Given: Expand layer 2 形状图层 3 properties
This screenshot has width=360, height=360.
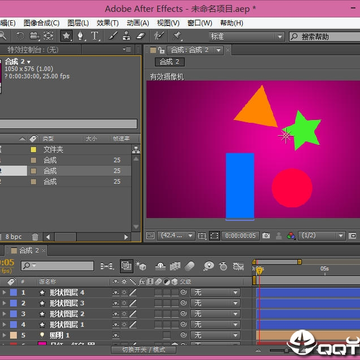Looking at the screenshot, I should (x=4, y=303).
